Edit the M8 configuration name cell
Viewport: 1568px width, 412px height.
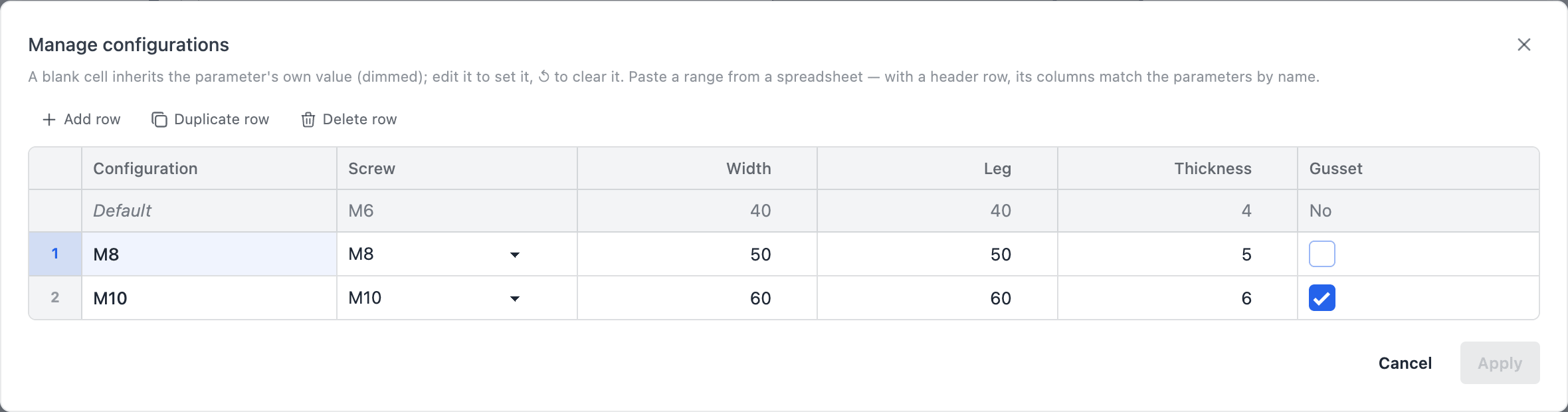point(209,254)
